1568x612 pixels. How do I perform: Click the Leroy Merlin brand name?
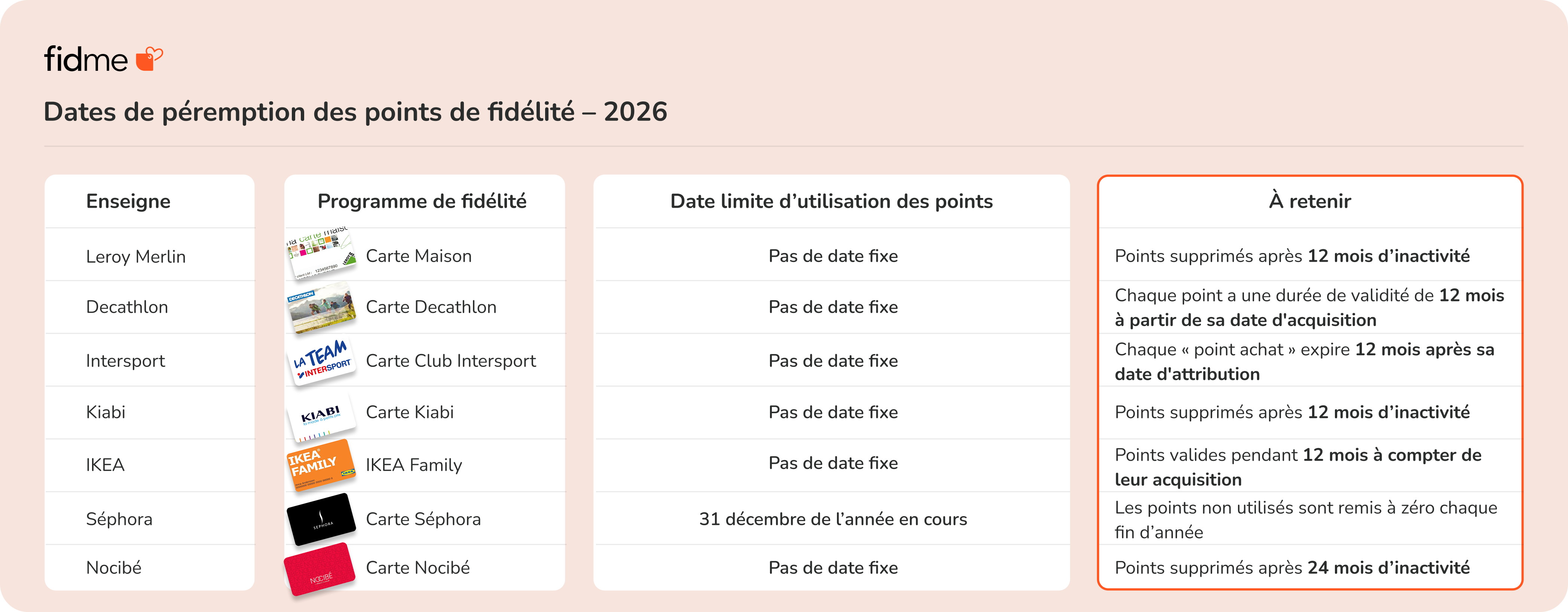135,256
